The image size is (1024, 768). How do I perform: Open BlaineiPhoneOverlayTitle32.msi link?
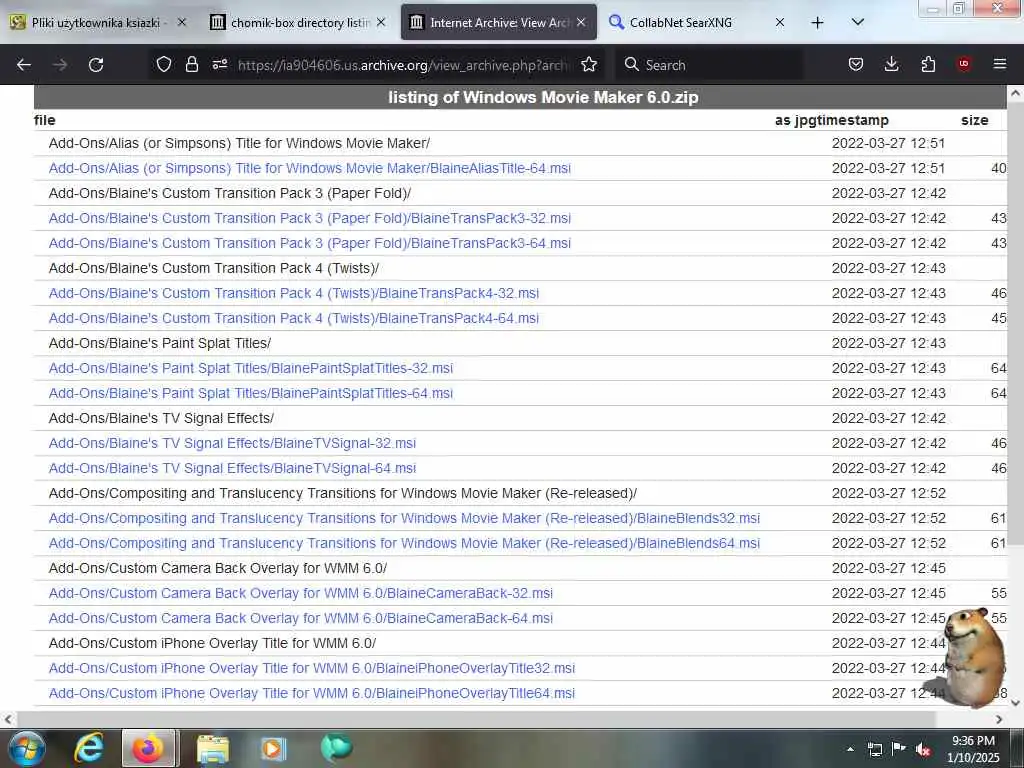[312, 669]
